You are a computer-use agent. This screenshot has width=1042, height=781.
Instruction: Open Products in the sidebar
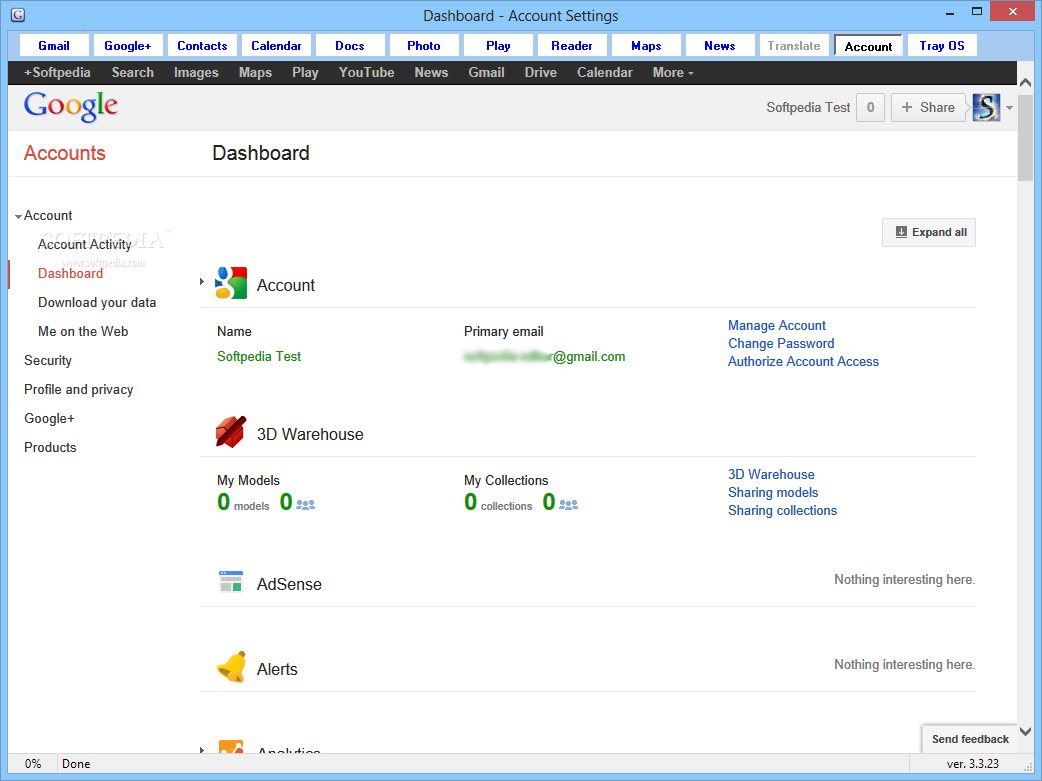pyautogui.click(x=51, y=447)
